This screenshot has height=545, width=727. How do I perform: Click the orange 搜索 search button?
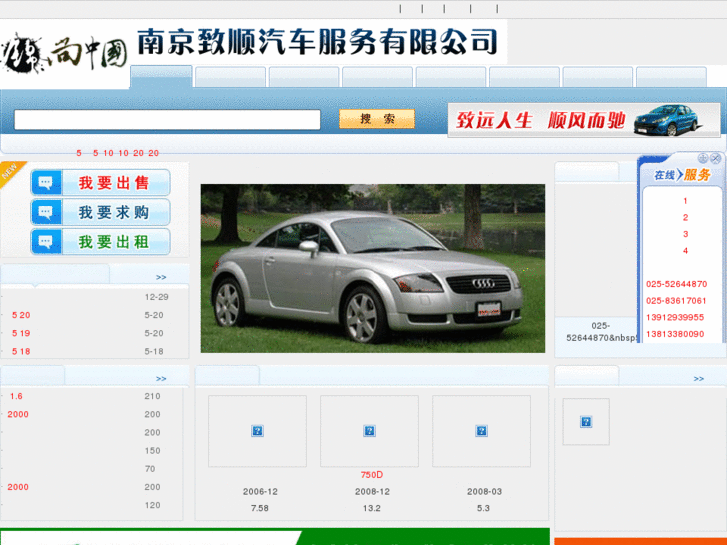point(377,119)
